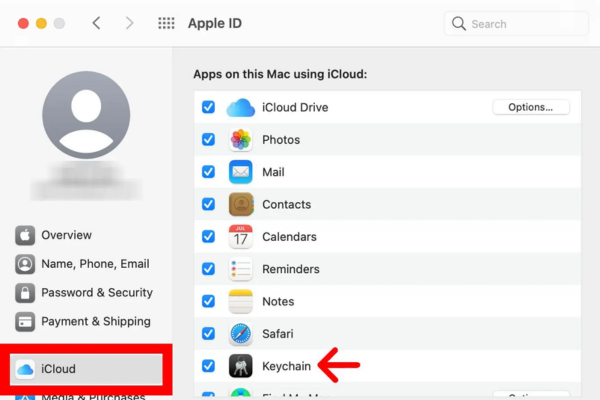Show all preferences grid icon
This screenshot has height=400, width=600.
click(166, 23)
